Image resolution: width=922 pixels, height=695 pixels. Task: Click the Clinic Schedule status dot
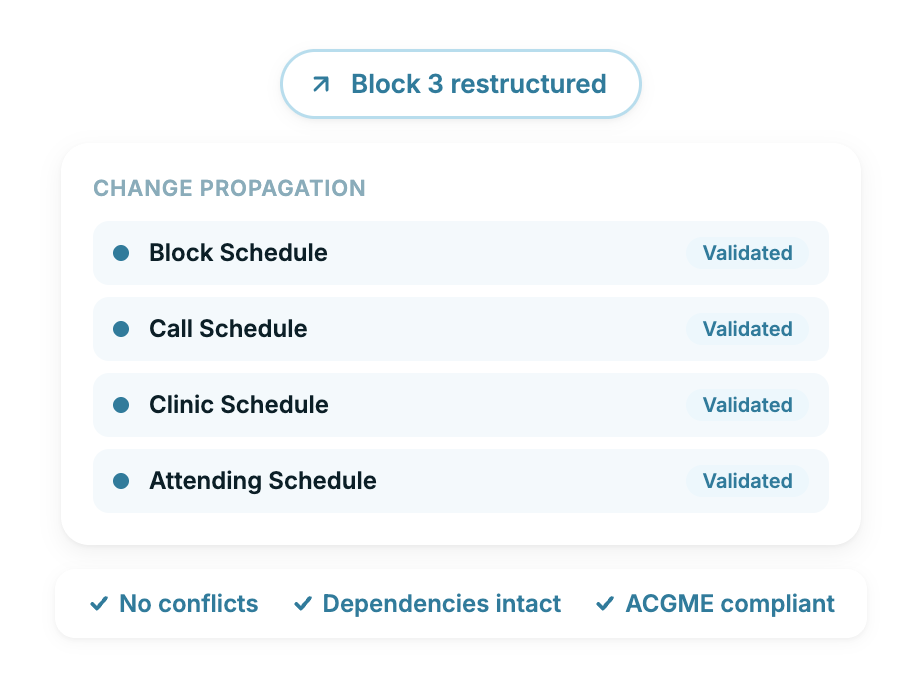(x=121, y=405)
